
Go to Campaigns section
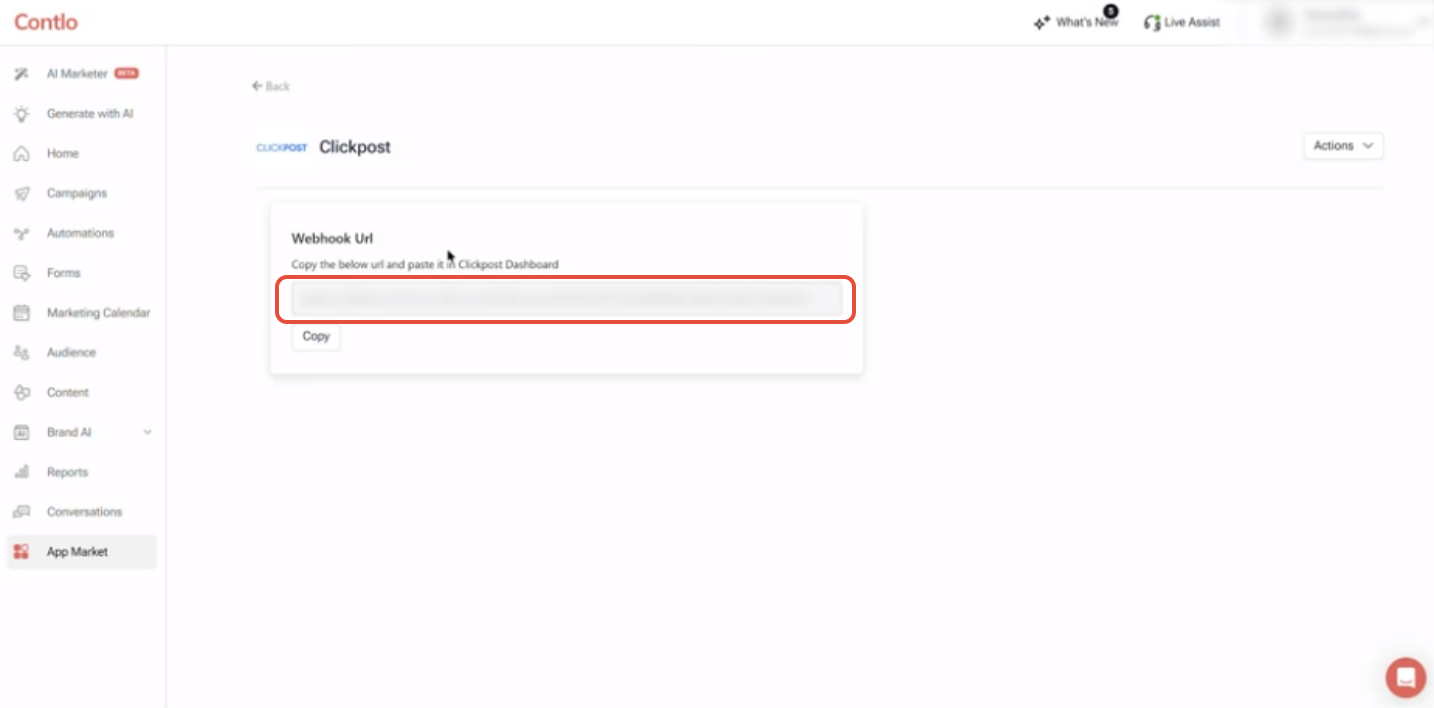[77, 193]
